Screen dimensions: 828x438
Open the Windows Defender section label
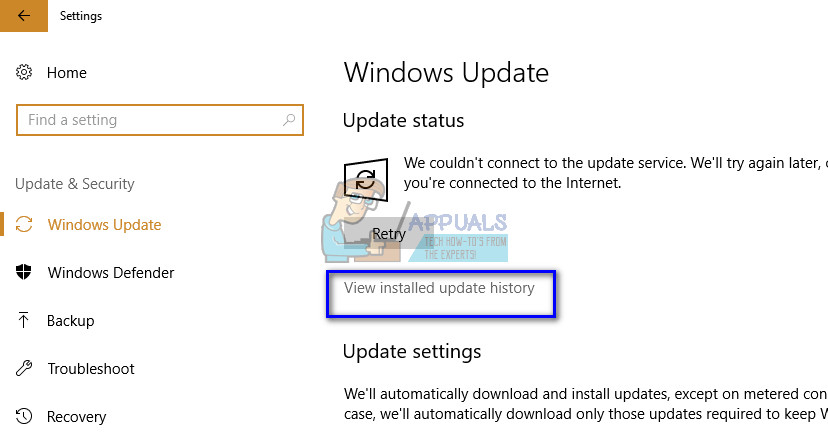pyautogui.click(x=111, y=273)
